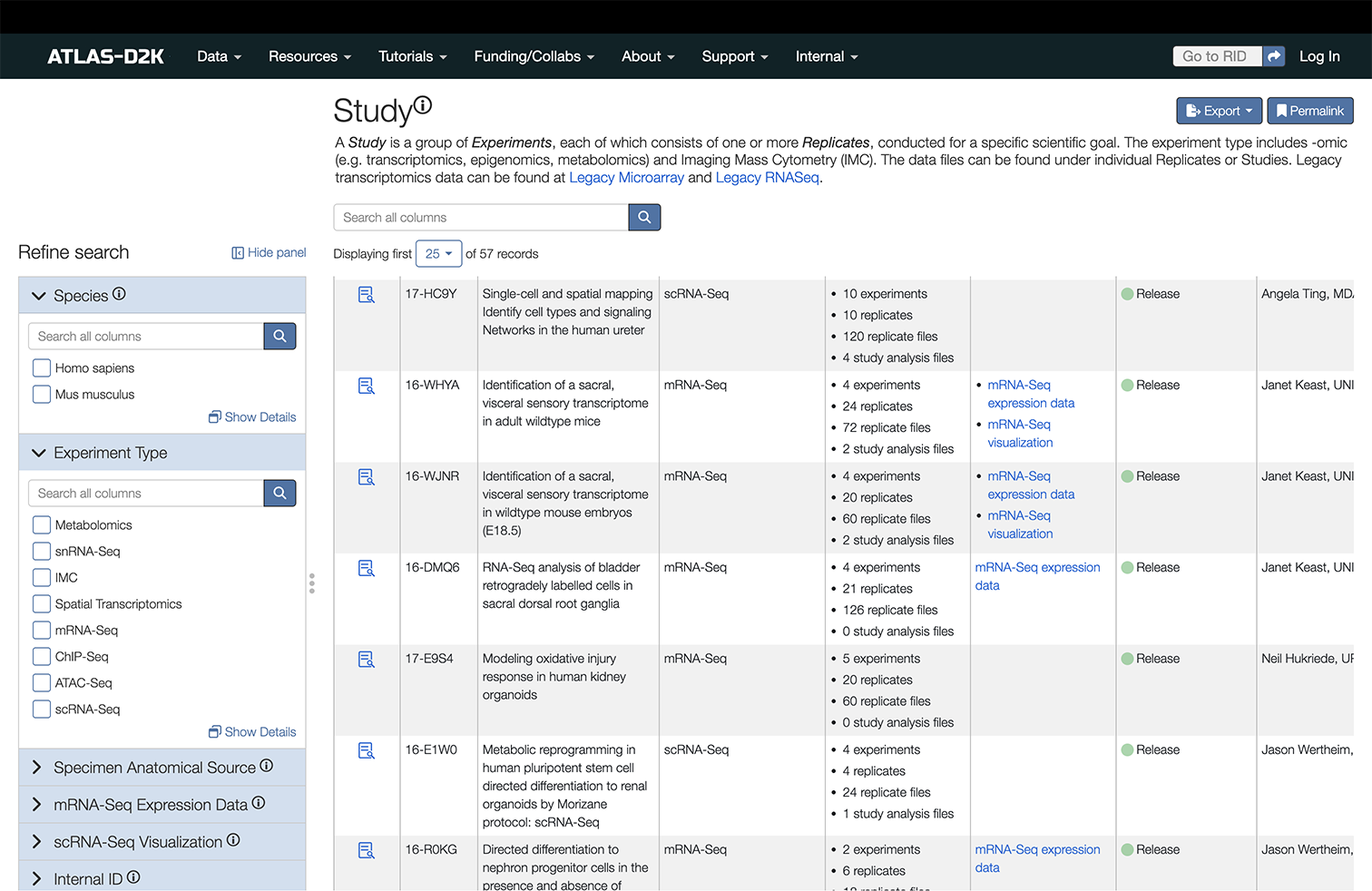Image resolution: width=1372 pixels, height=891 pixels.
Task: Click info icon beside mRNA-Seq Expression Data
Action: tap(259, 803)
